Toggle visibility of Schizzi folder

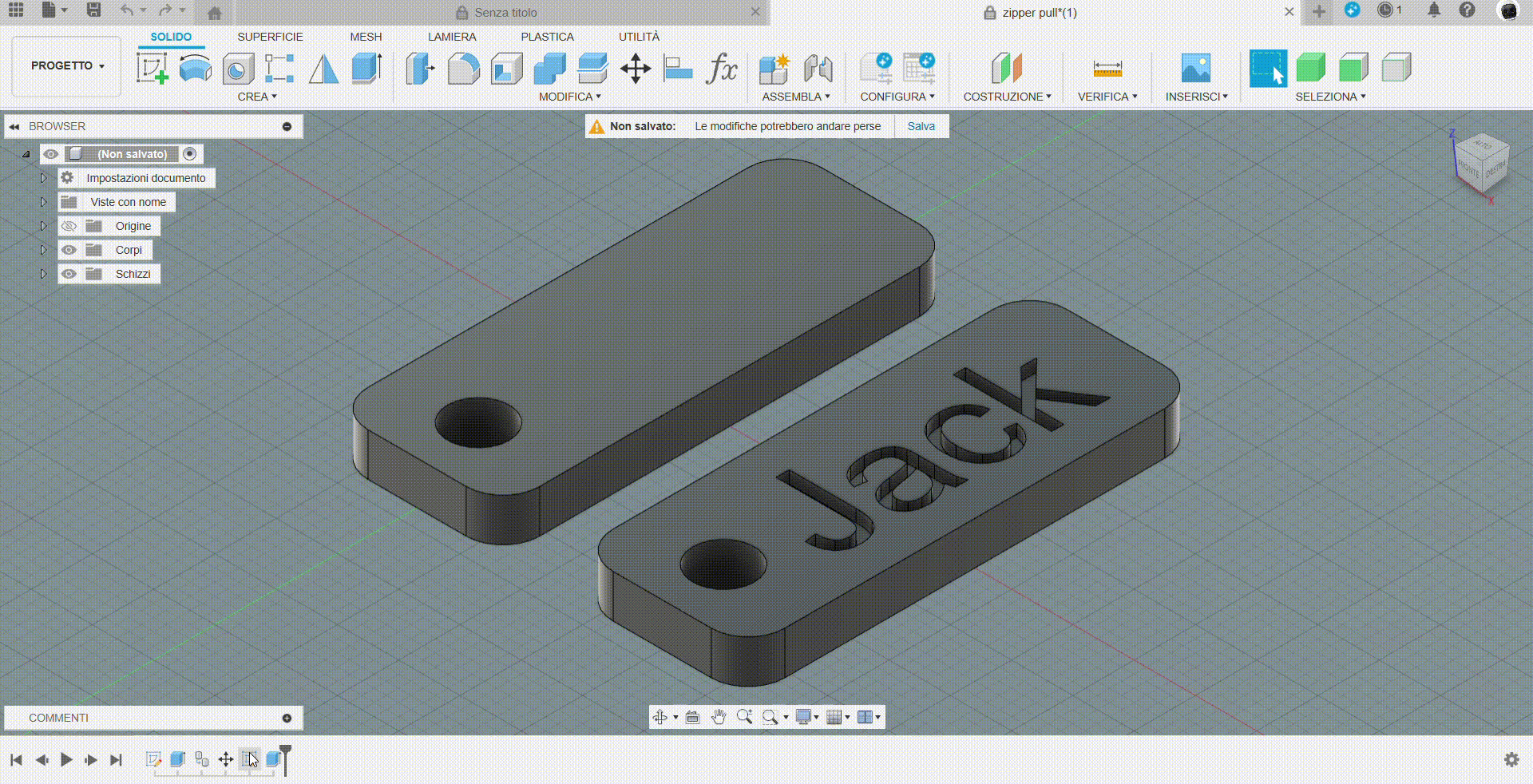point(69,274)
